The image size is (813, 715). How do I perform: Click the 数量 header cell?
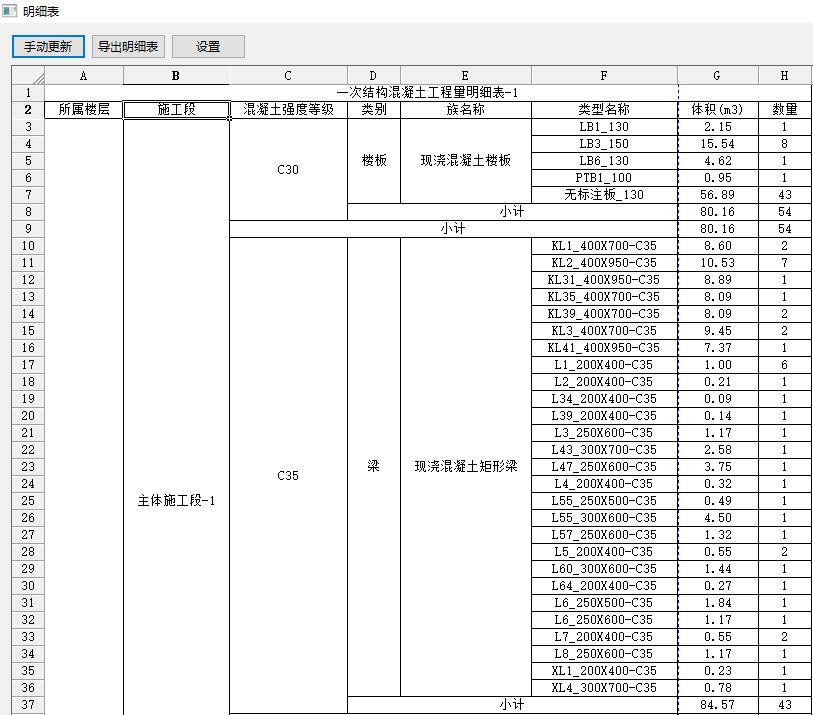pos(784,110)
